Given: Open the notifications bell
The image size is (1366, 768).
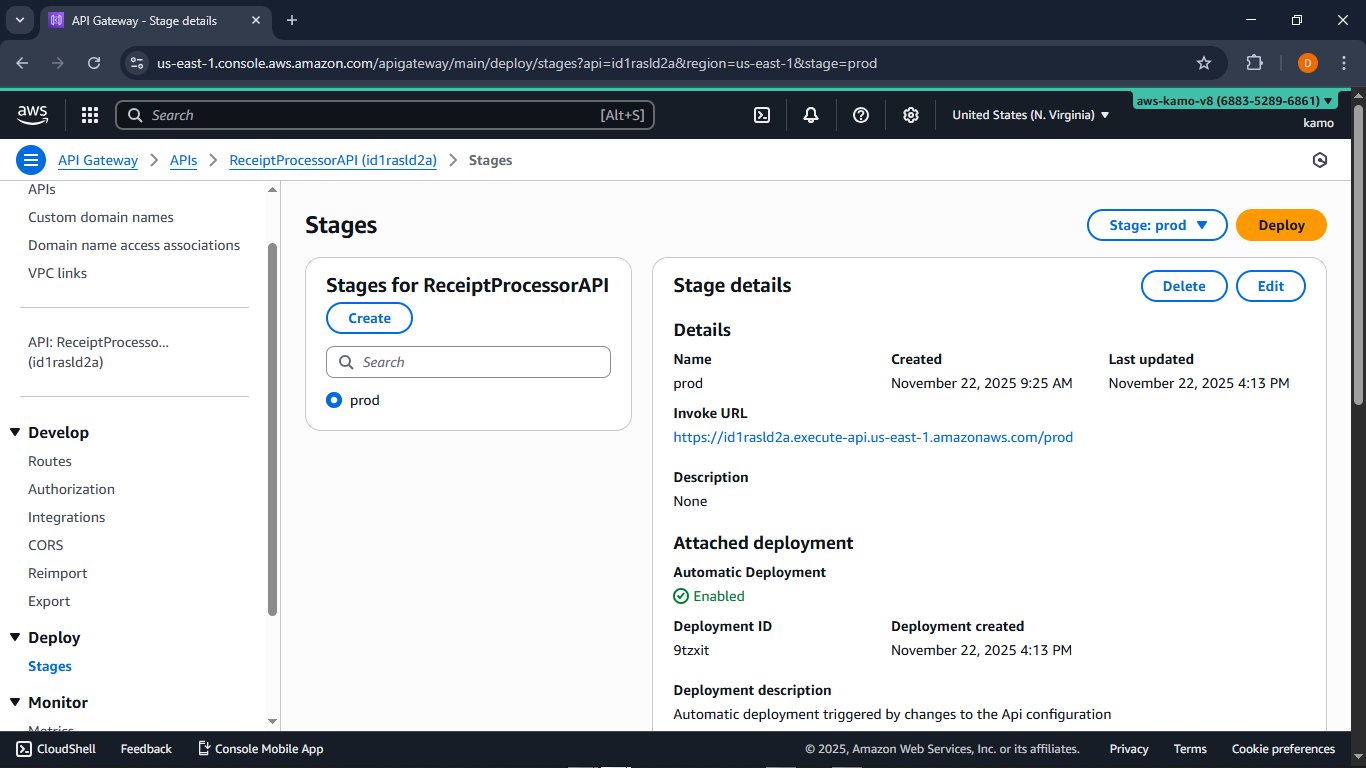Looking at the screenshot, I should [811, 115].
